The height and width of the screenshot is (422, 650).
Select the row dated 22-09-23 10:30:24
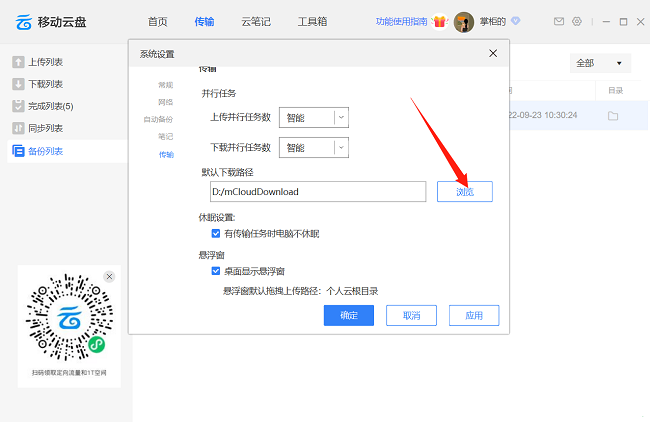pyautogui.click(x=578, y=115)
